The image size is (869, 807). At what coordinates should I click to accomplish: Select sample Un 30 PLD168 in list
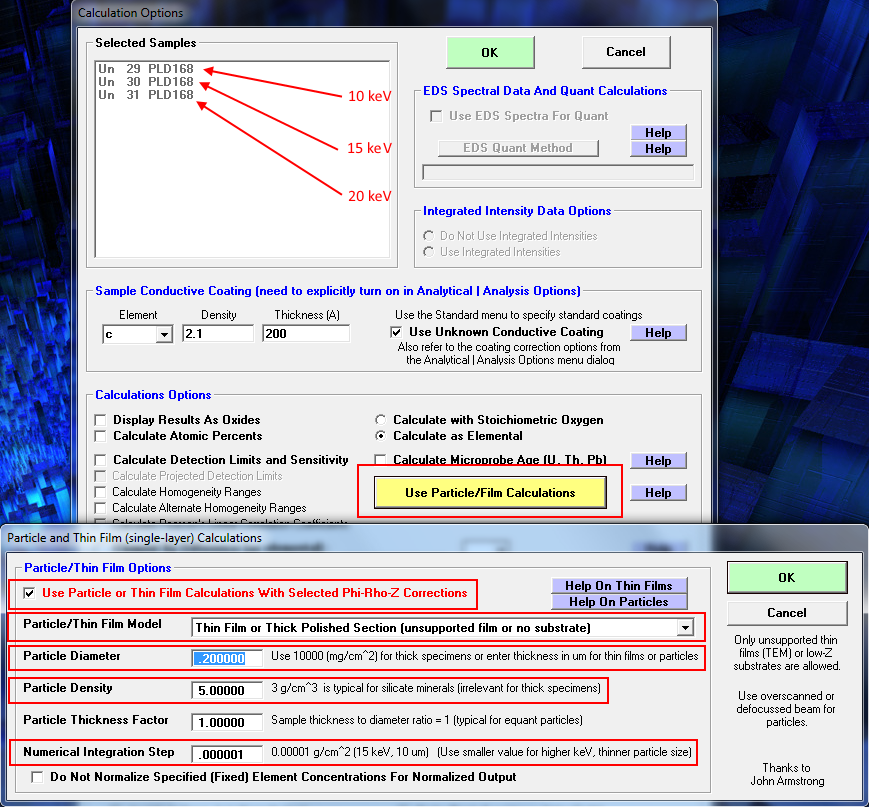point(146,82)
